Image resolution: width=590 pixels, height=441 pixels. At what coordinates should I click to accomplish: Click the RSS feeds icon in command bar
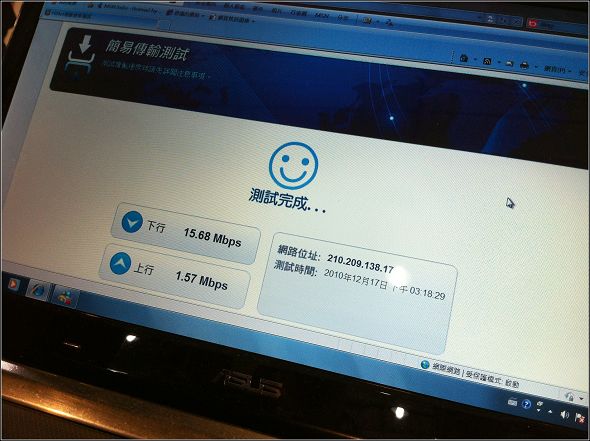[487, 61]
